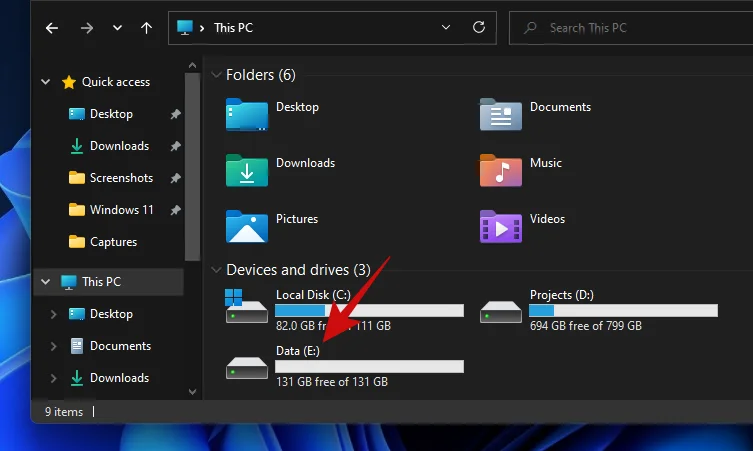Open the recent locations chevron dropdown

point(117,28)
